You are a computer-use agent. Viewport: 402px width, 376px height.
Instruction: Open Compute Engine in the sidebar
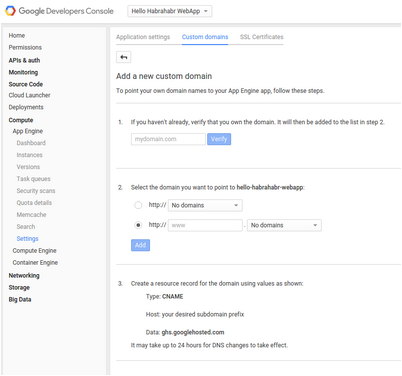pos(34,251)
